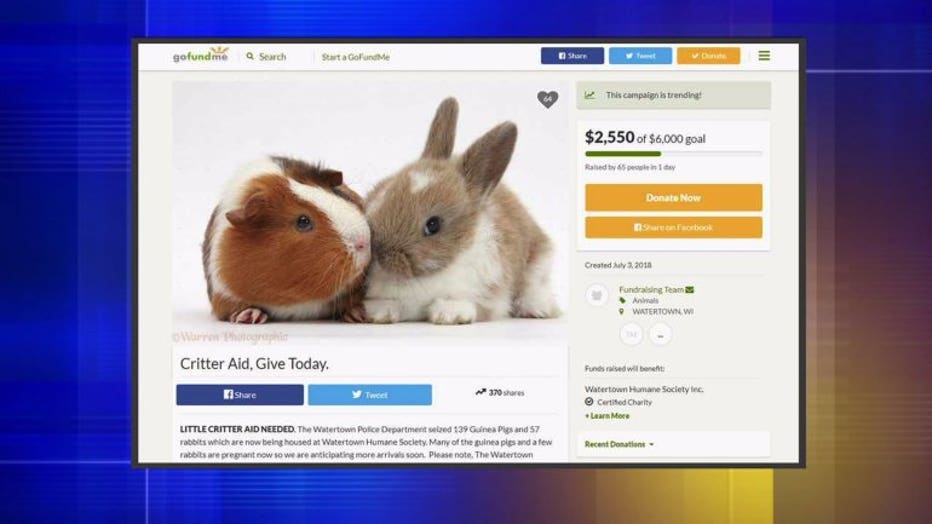This screenshot has height=524, width=932.
Task: Click Share on Facebook button
Action: click(x=673, y=228)
